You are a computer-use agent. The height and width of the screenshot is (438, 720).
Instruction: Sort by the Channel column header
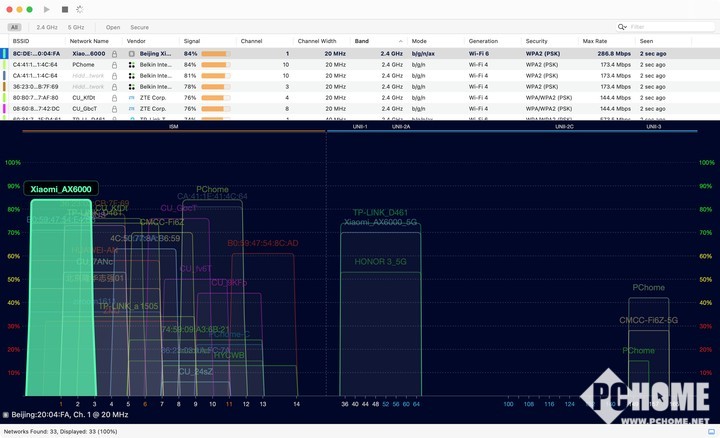pyautogui.click(x=251, y=41)
